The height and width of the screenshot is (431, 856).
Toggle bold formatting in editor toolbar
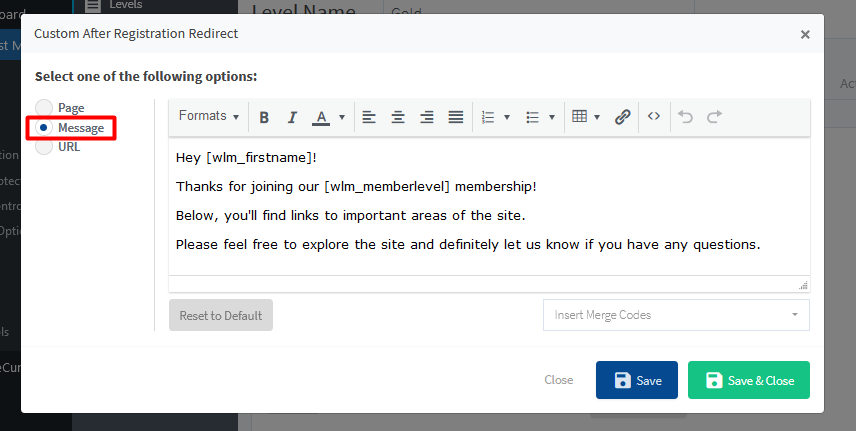tap(264, 116)
